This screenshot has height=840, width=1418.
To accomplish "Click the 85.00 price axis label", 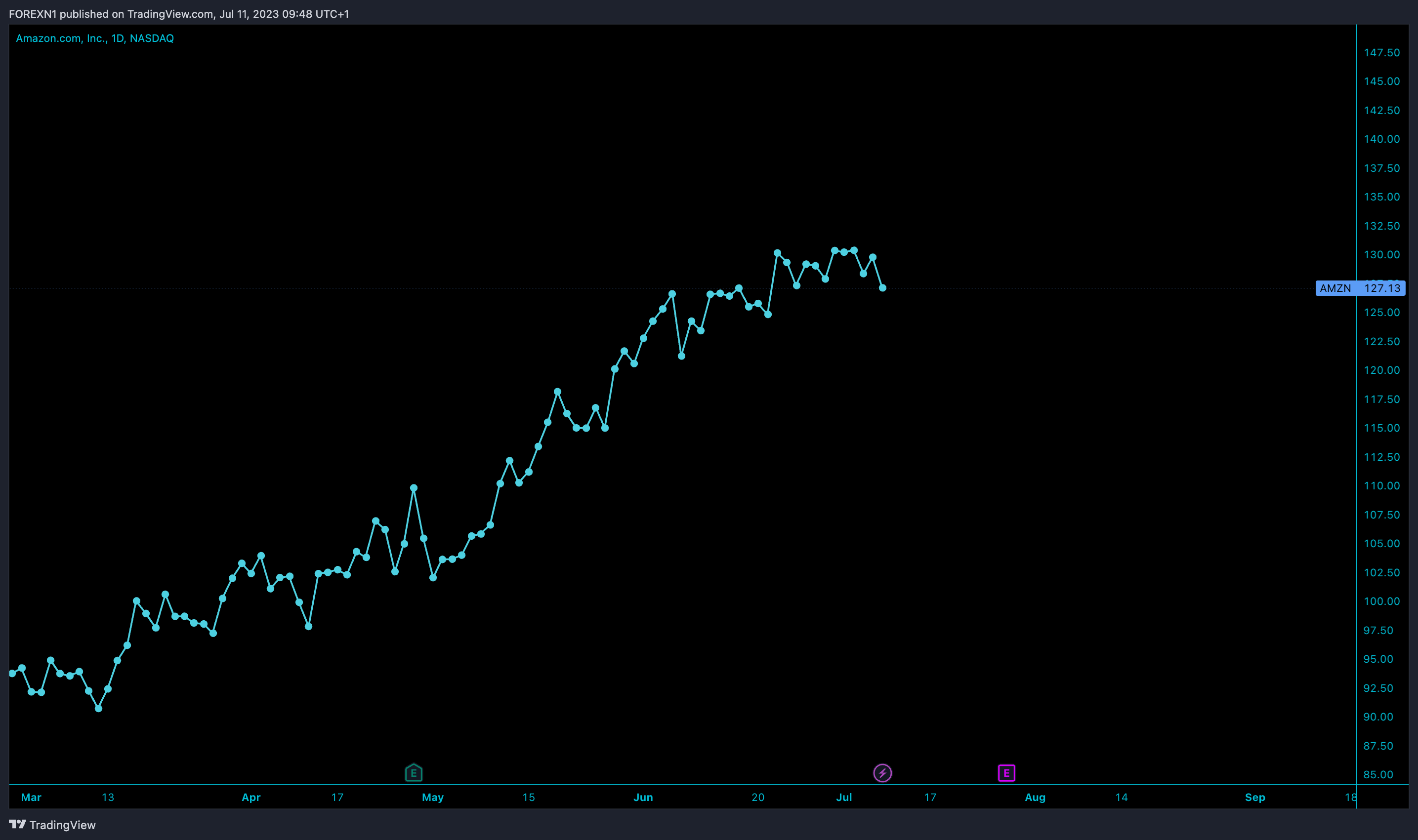I will (x=1378, y=775).
